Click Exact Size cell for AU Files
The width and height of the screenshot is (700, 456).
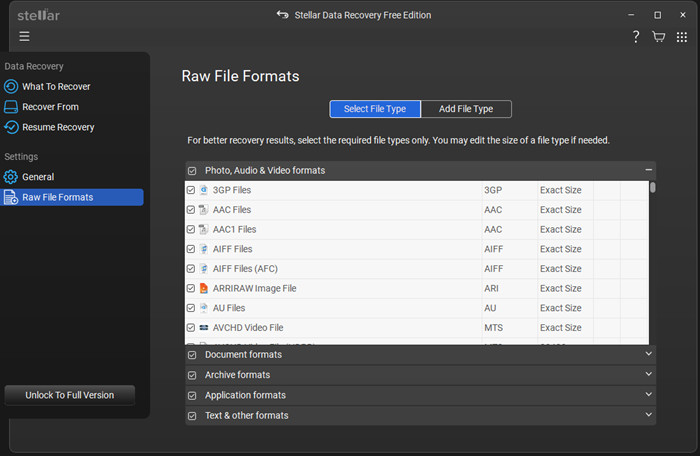pyautogui.click(x=565, y=308)
